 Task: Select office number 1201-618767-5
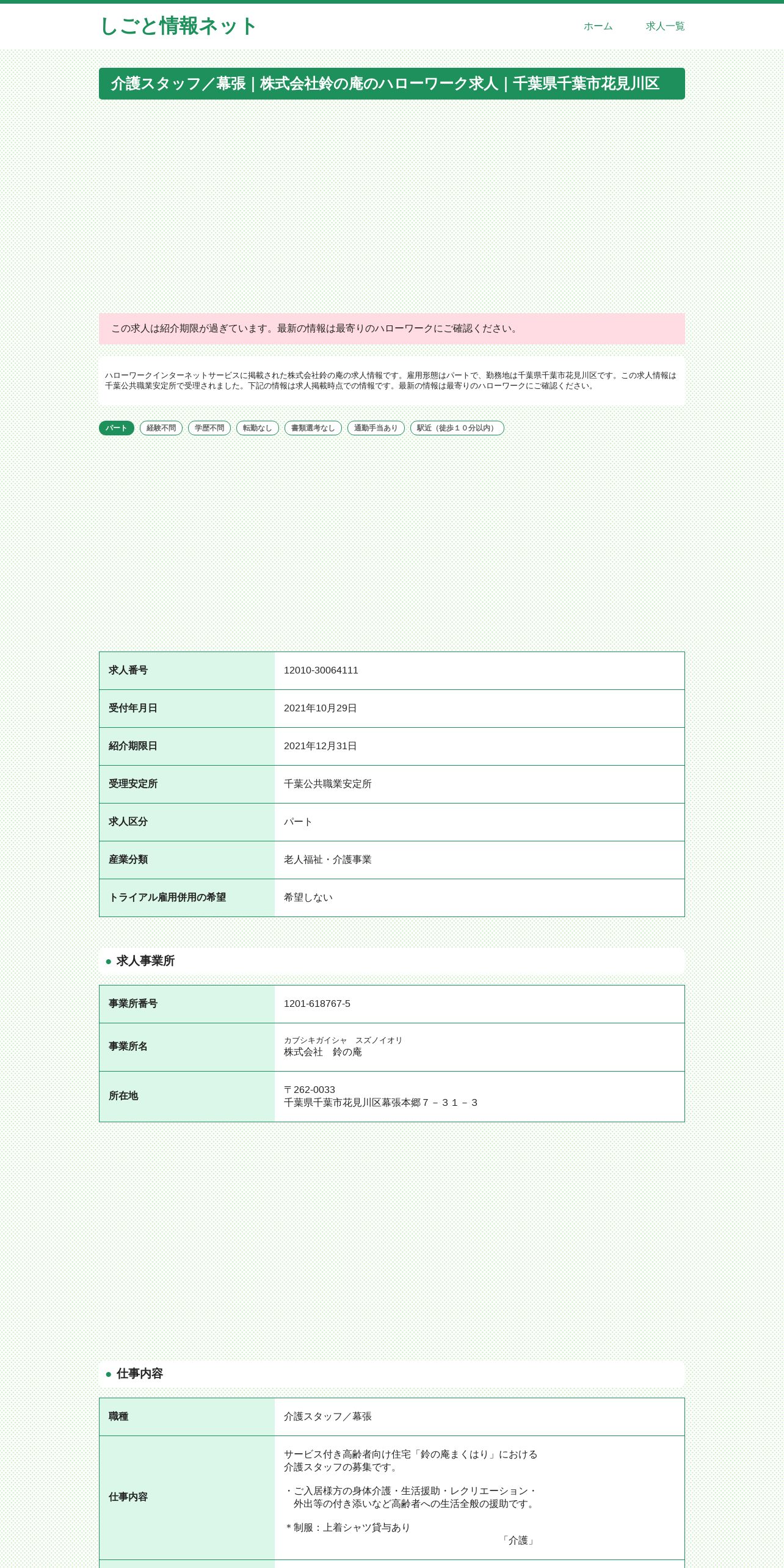click(x=318, y=1004)
